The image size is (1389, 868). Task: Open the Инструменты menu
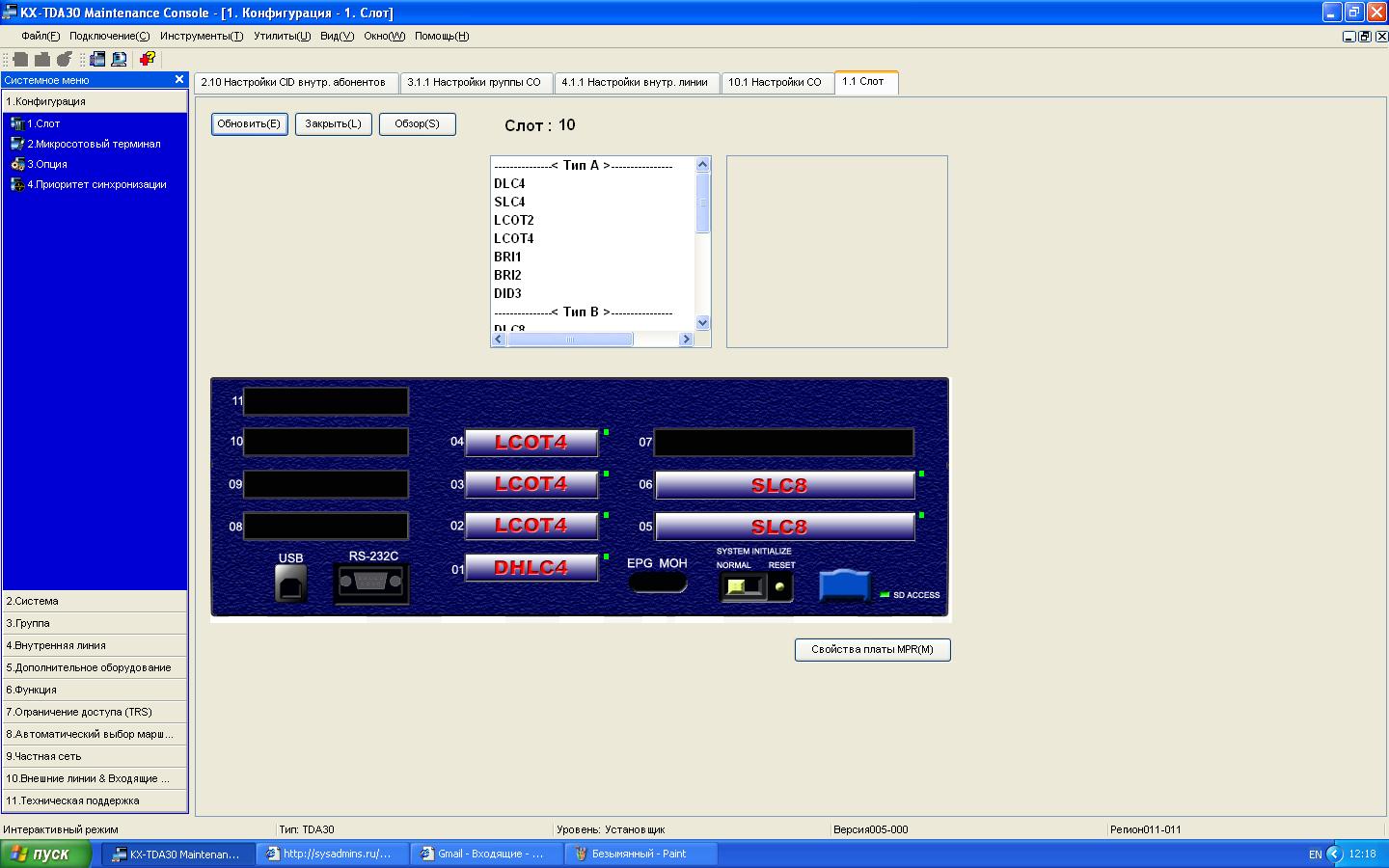(202, 36)
